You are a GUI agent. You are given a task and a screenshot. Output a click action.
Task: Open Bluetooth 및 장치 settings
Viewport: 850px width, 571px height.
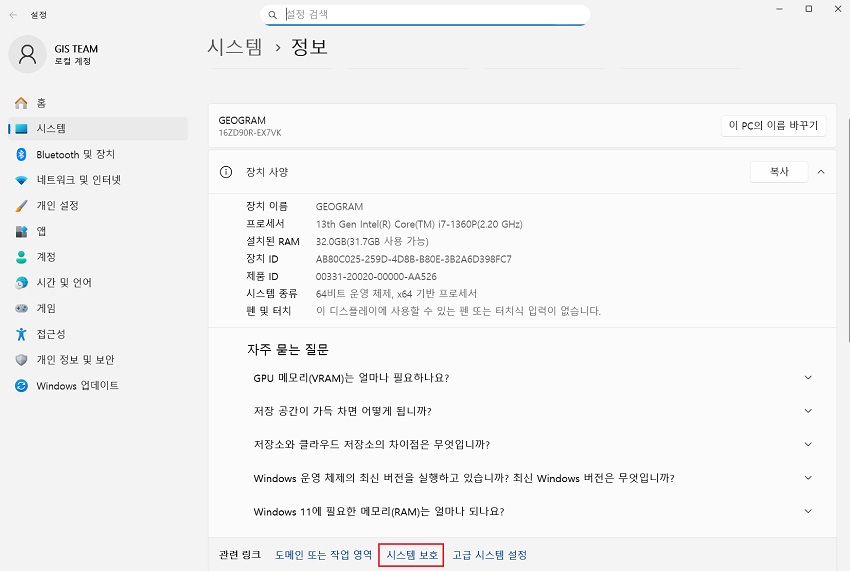tap(98, 155)
